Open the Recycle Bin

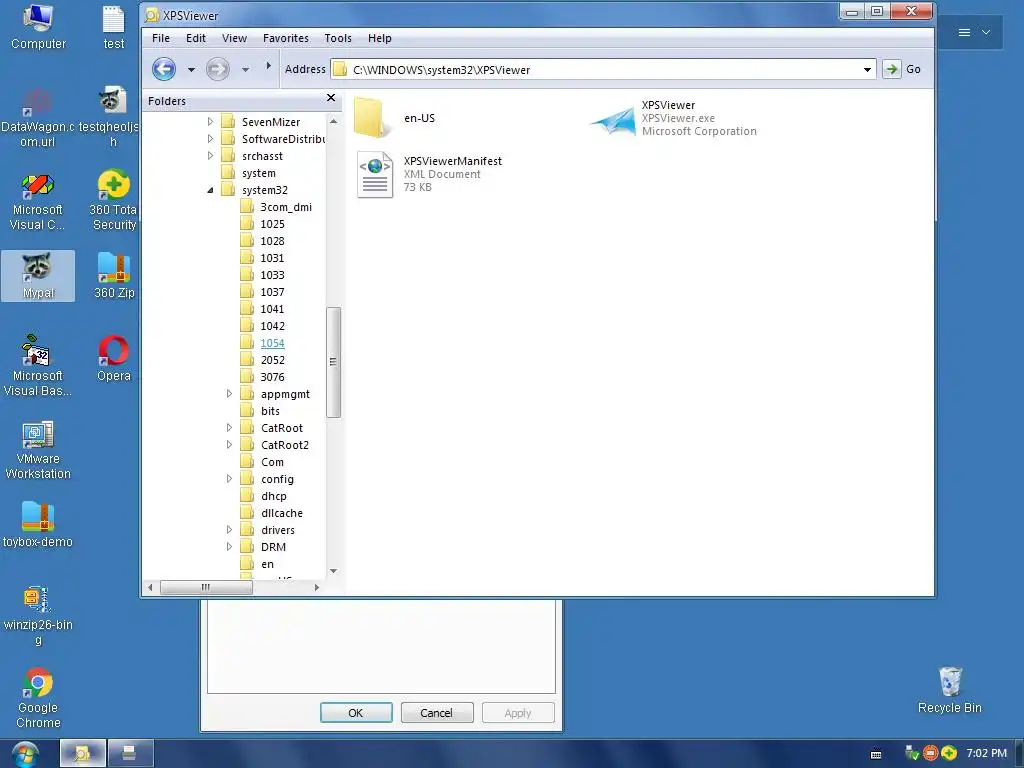pyautogui.click(x=950, y=691)
